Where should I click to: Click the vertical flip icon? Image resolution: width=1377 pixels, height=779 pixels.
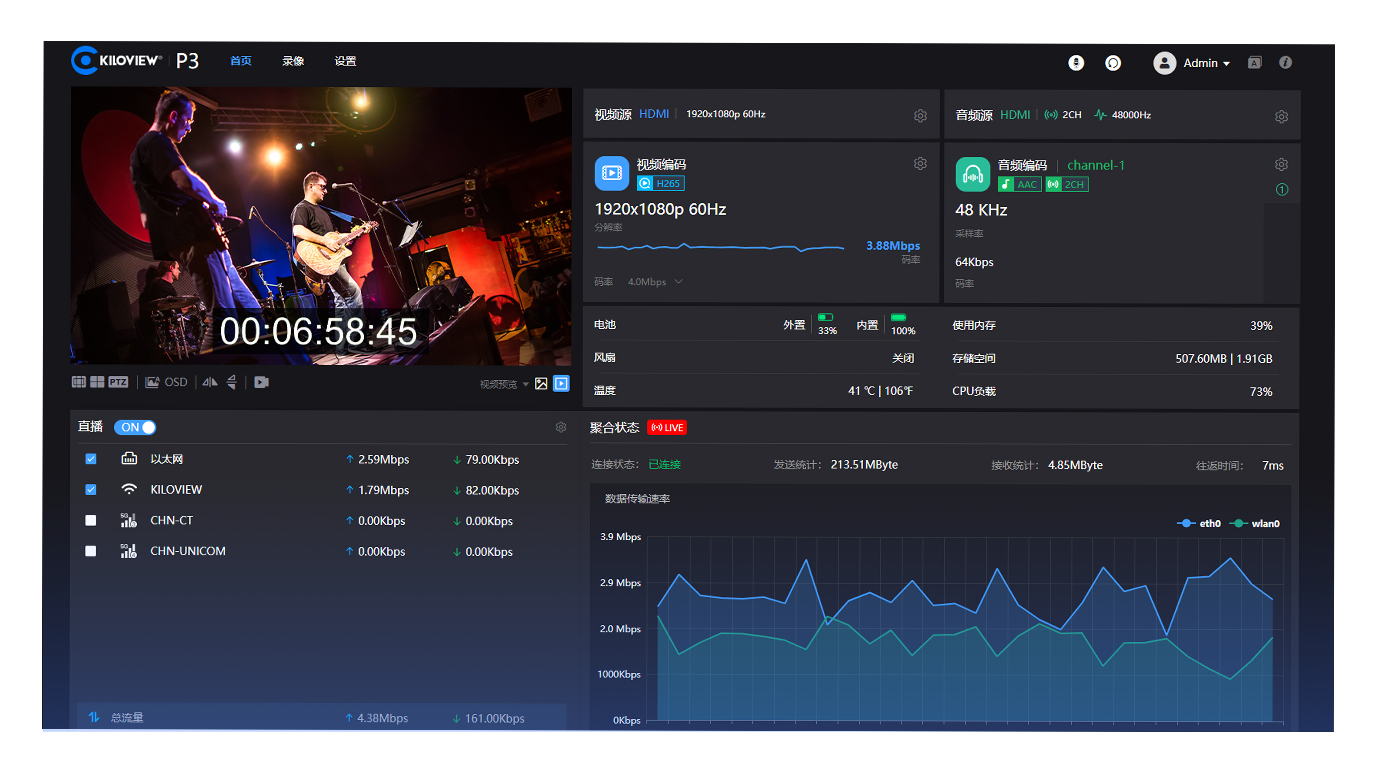point(232,382)
